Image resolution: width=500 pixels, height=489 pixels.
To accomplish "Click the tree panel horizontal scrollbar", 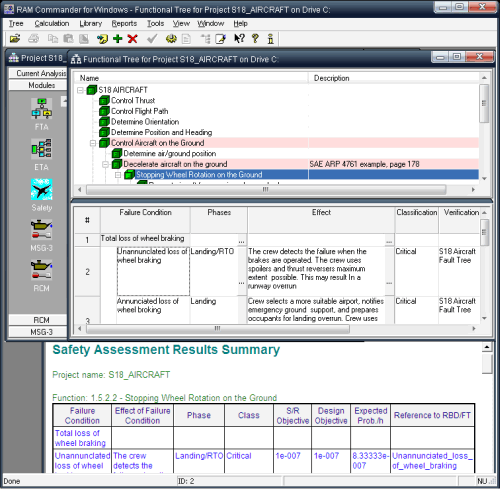I will click(x=266, y=190).
